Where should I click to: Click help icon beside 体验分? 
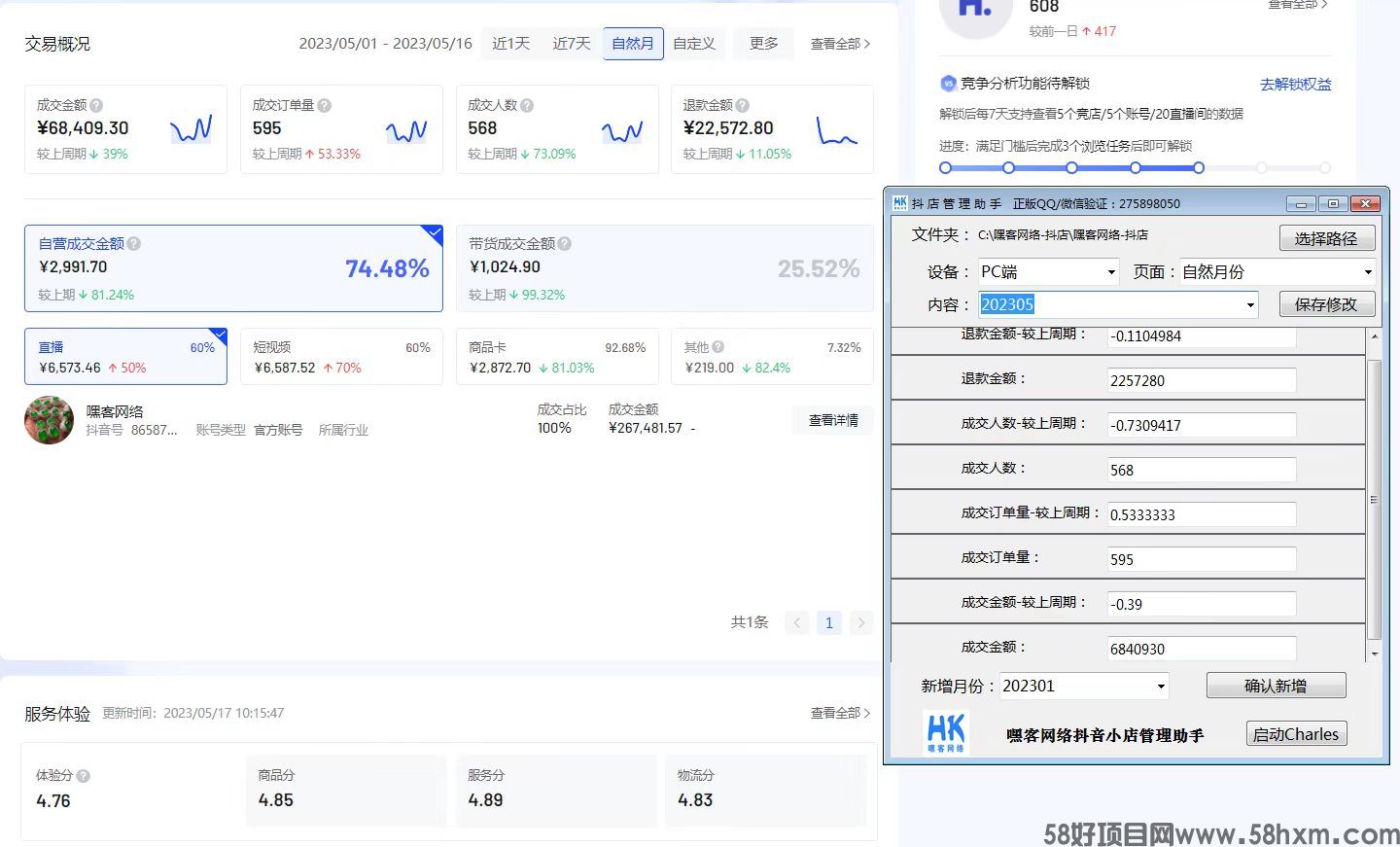pos(83,776)
